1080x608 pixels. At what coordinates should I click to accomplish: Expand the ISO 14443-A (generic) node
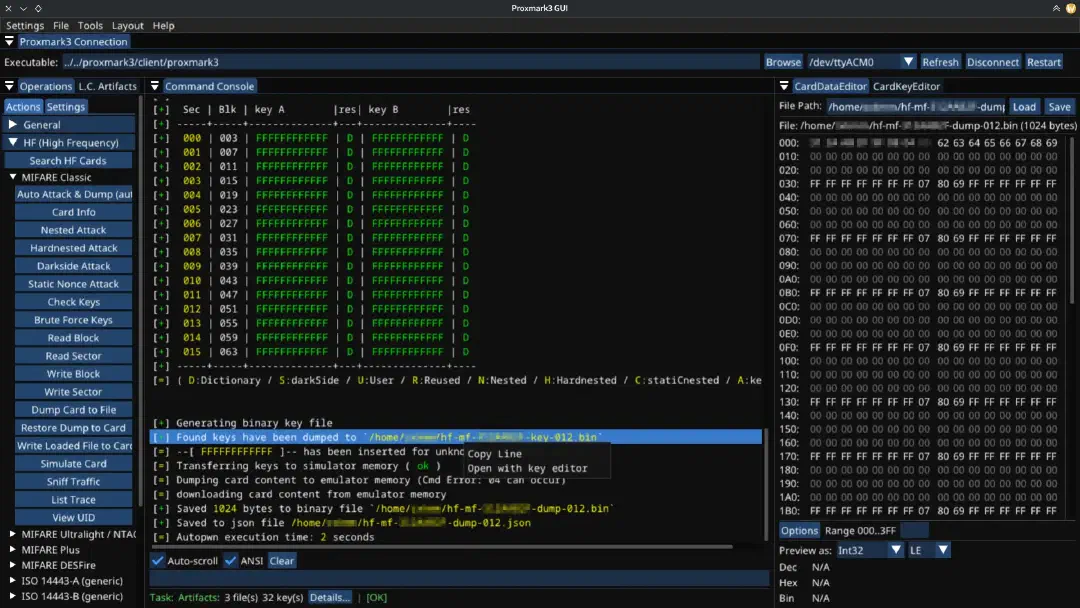13,580
